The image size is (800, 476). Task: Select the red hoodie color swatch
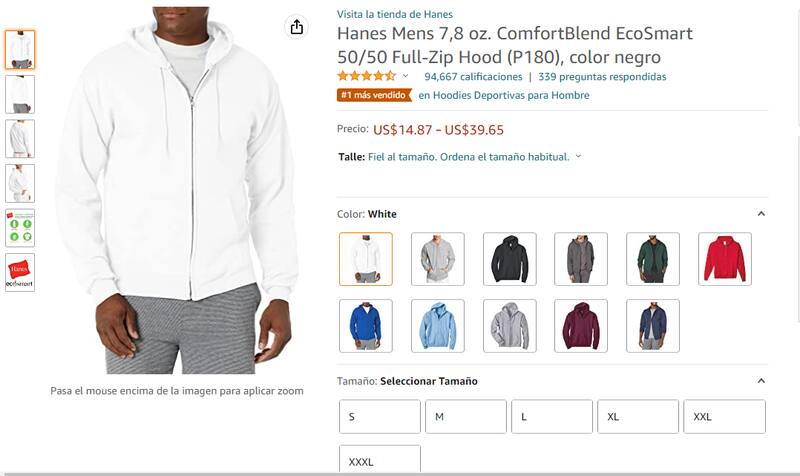tap(724, 259)
